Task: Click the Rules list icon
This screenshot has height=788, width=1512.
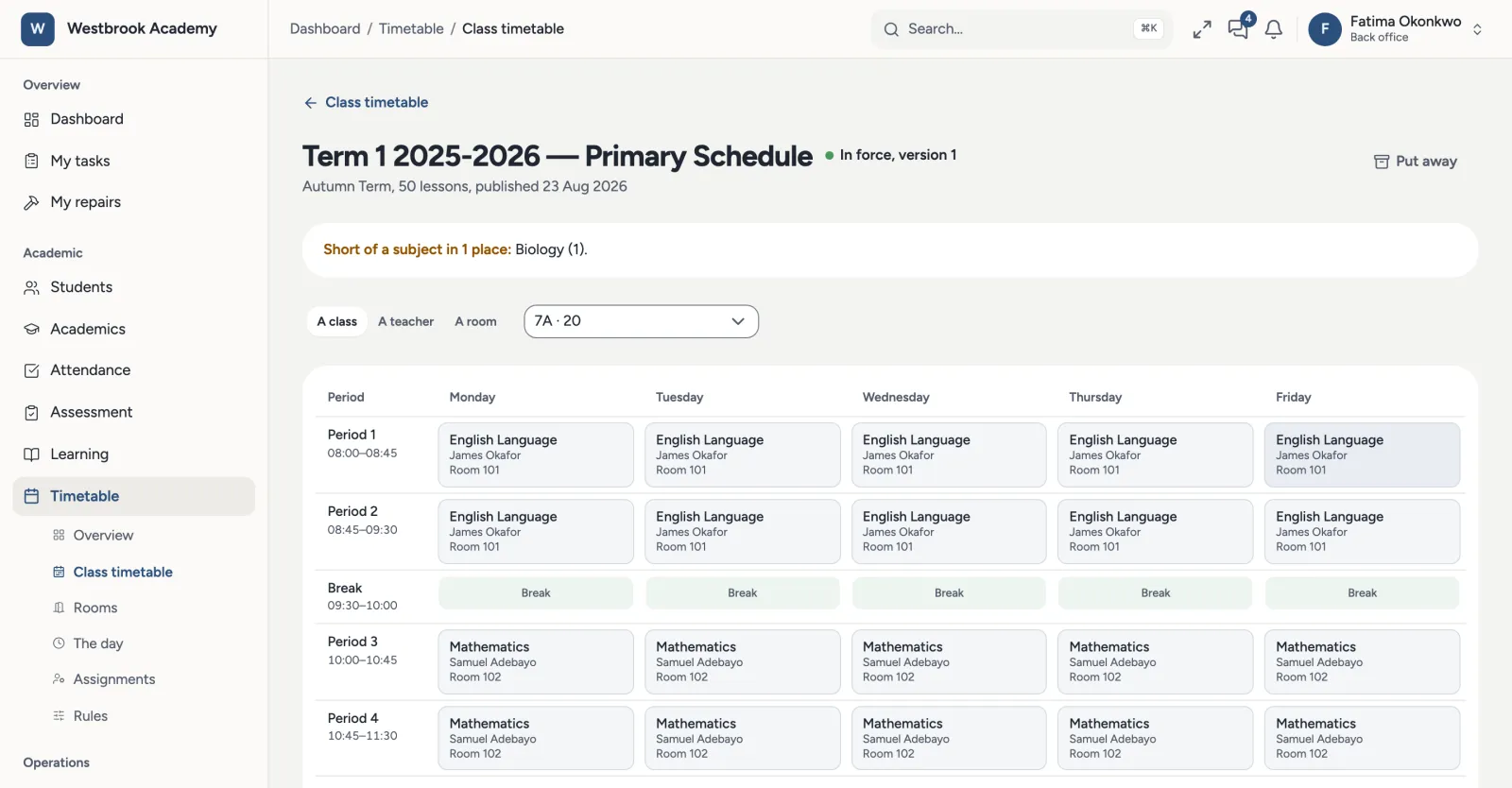Action: (x=59, y=716)
